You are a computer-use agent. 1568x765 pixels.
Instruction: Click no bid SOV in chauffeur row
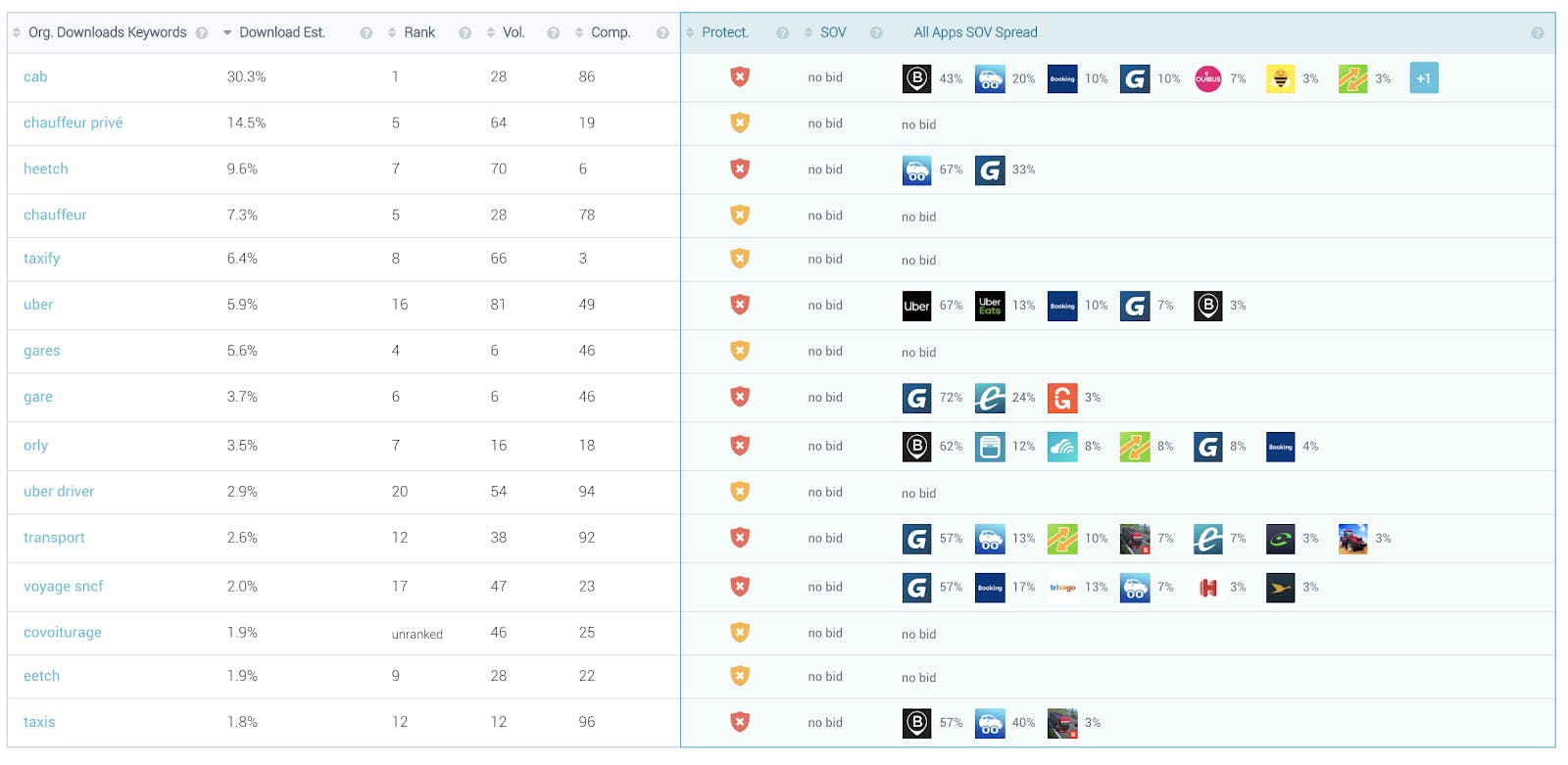[825, 215]
